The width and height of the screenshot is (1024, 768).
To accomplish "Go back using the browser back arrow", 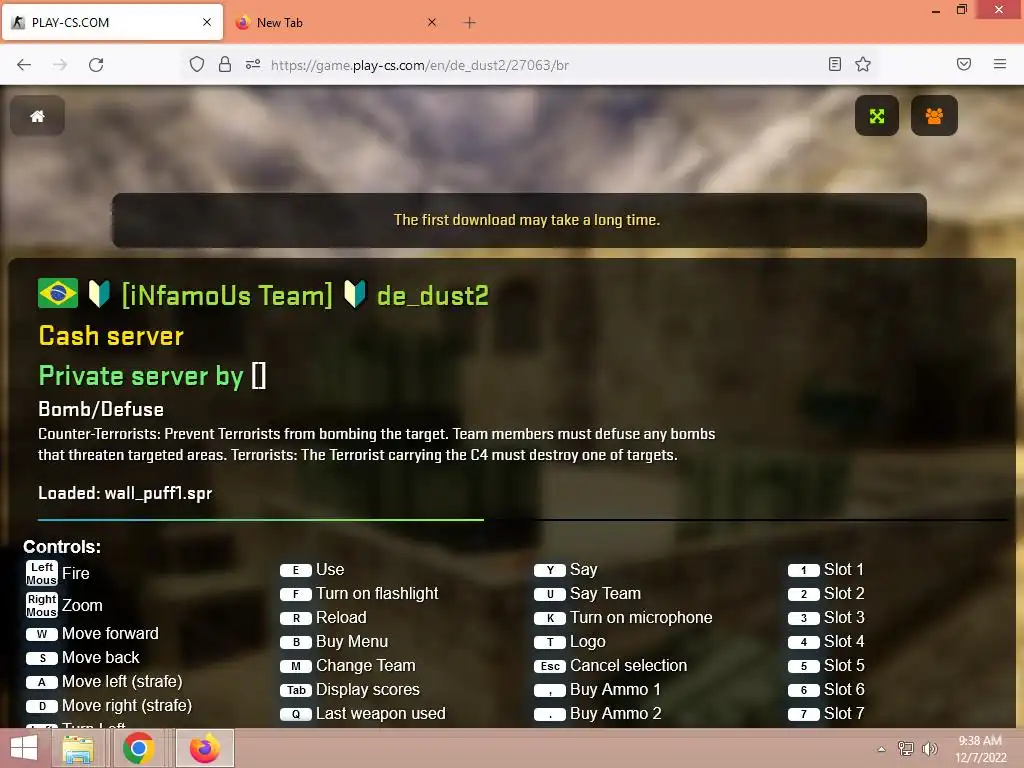I will [24, 65].
